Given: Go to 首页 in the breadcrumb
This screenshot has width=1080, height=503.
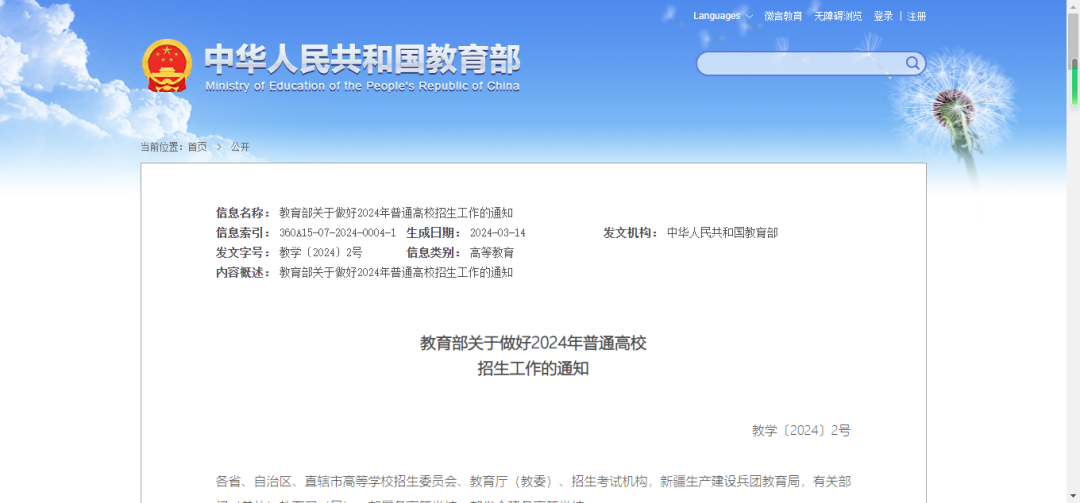Looking at the screenshot, I should (197, 147).
